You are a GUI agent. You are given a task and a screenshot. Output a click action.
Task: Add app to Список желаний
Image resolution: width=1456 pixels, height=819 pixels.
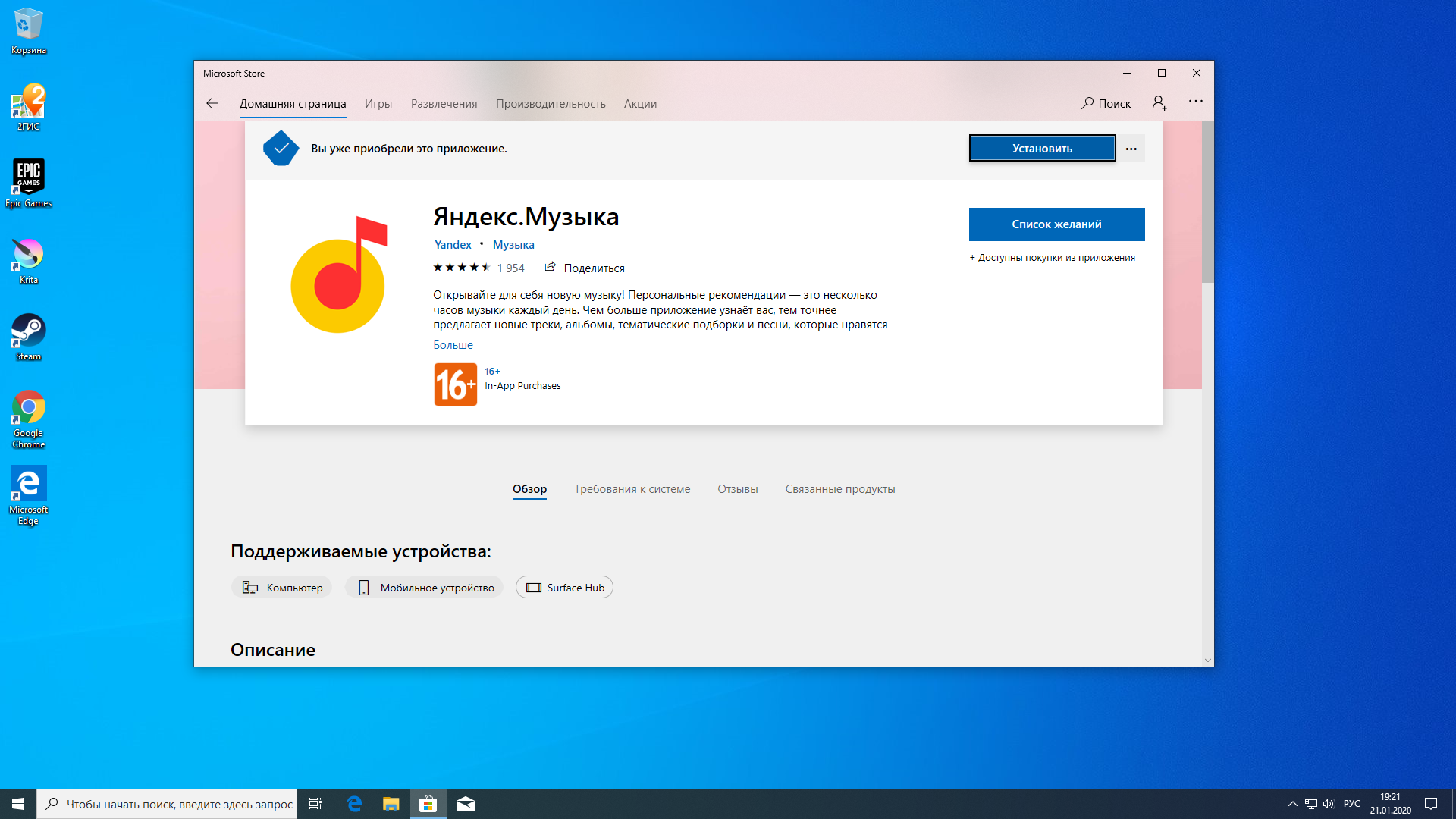coord(1056,224)
